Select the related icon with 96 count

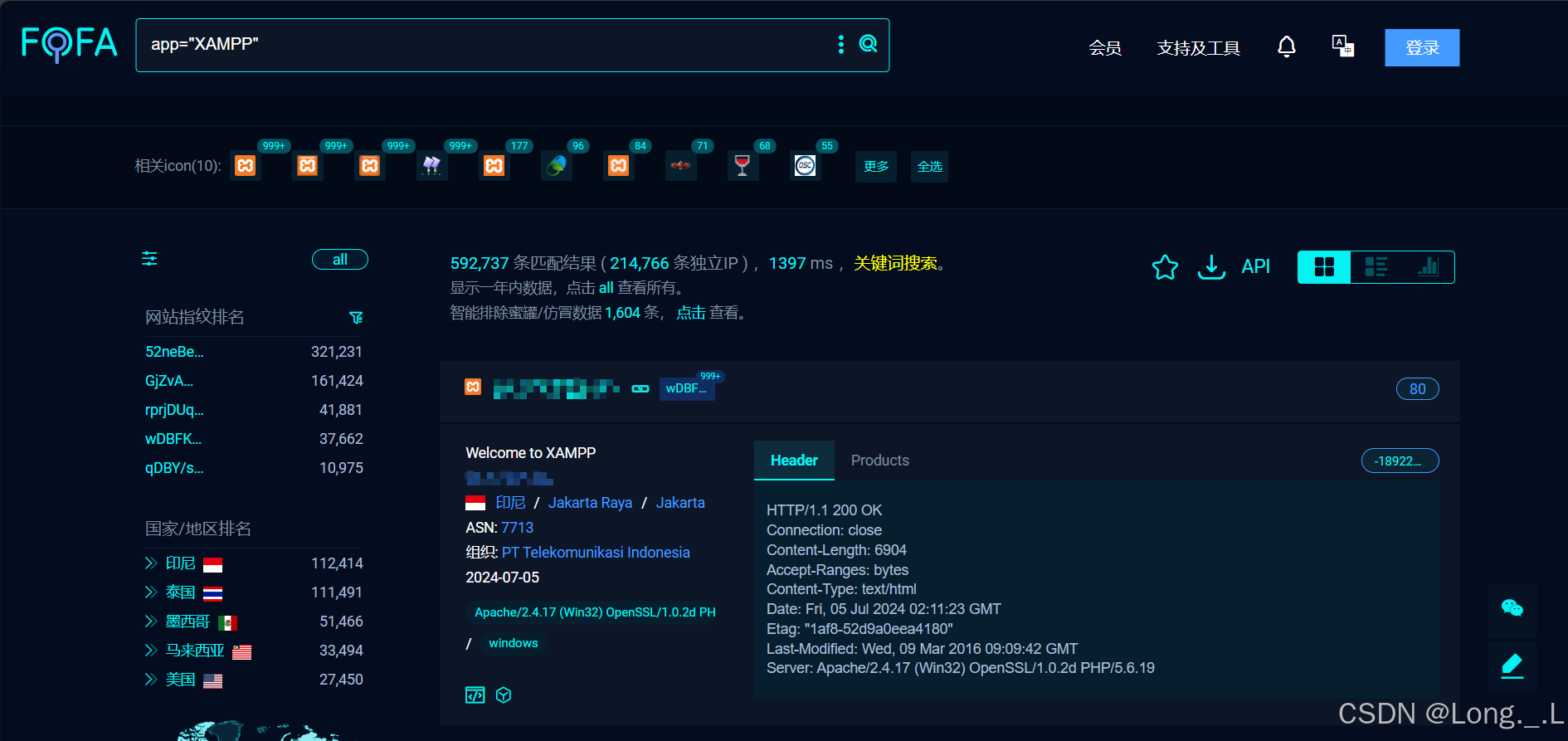[557, 166]
